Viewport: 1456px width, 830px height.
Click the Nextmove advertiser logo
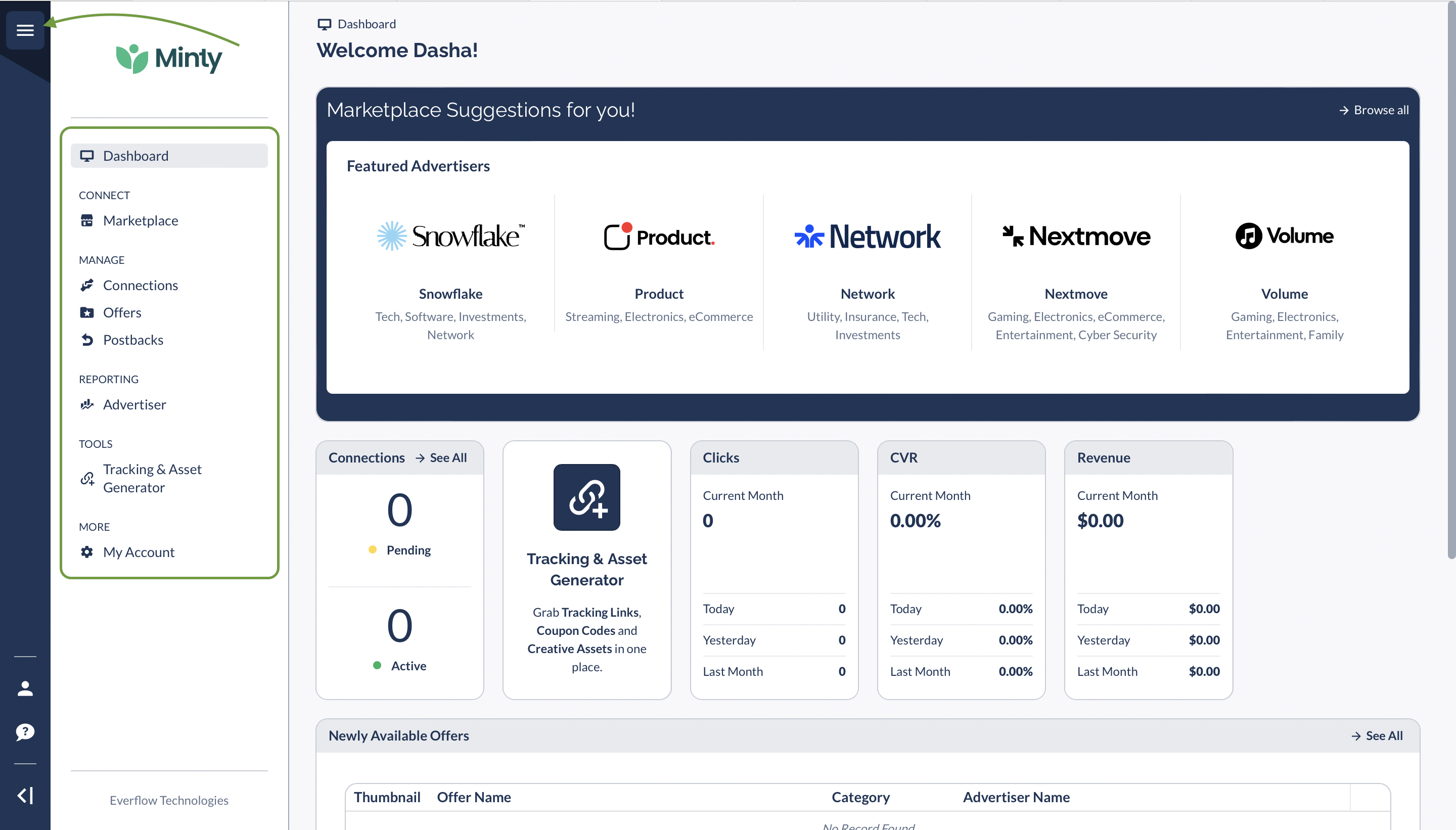[1076, 236]
